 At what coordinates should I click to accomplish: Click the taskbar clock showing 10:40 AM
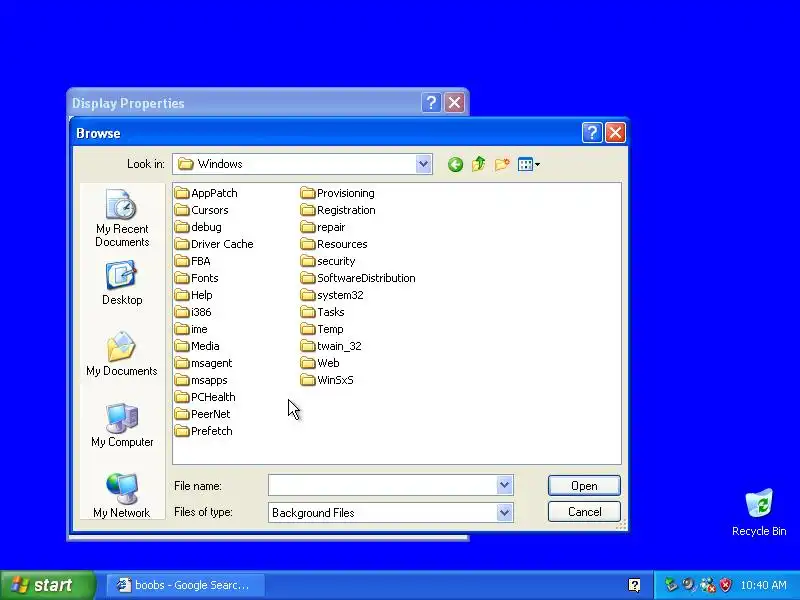click(x=763, y=585)
